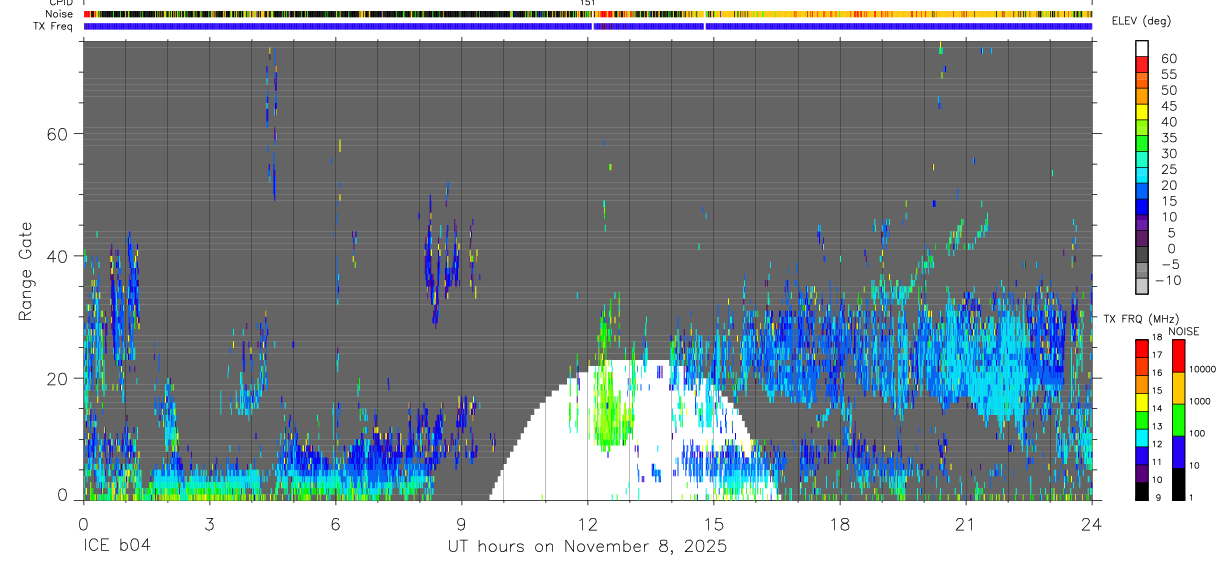This screenshot has height=567, width=1228.
Task: Select the yellow 1000–10000 segment of NOISE bar
Action: point(1179,387)
